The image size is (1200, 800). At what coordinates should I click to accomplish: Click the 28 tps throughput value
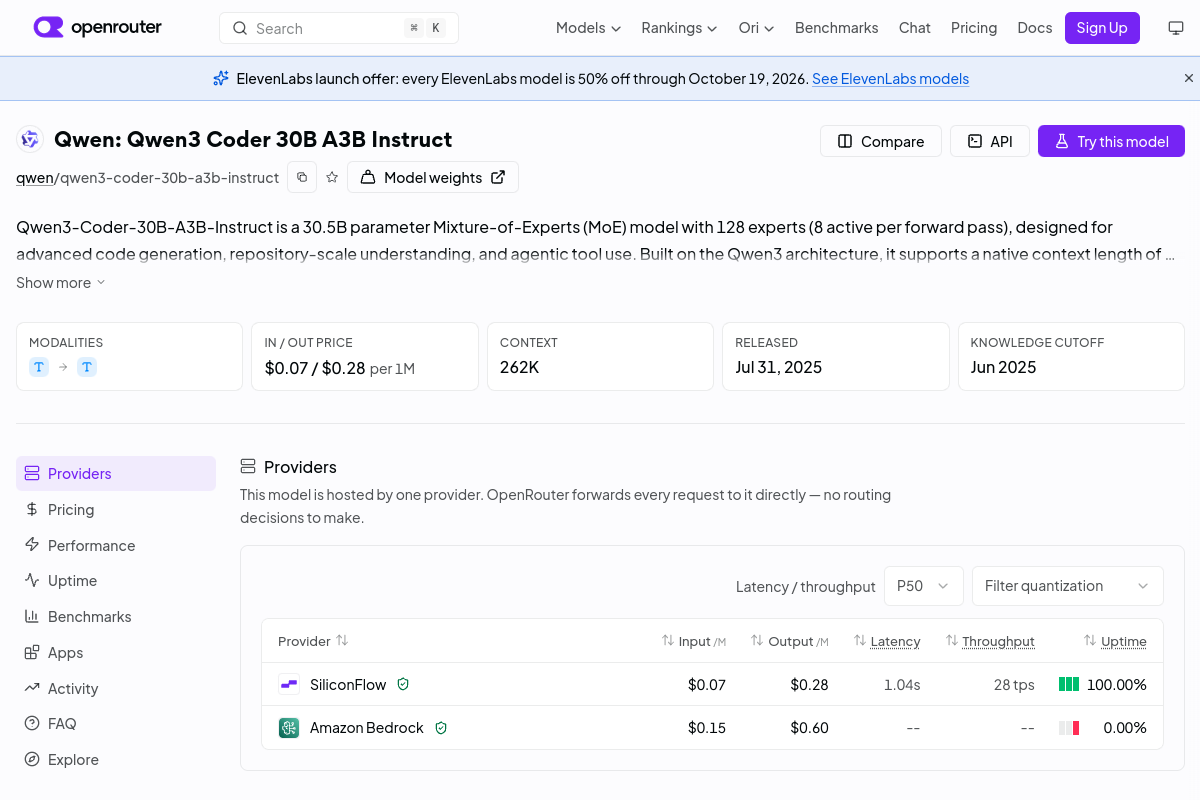pyautogui.click(x=1014, y=685)
